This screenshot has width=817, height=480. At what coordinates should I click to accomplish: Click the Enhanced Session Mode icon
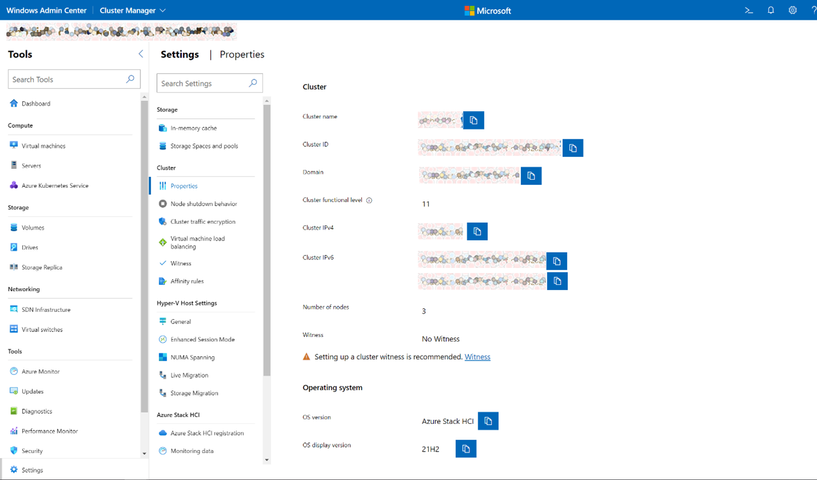(163, 339)
